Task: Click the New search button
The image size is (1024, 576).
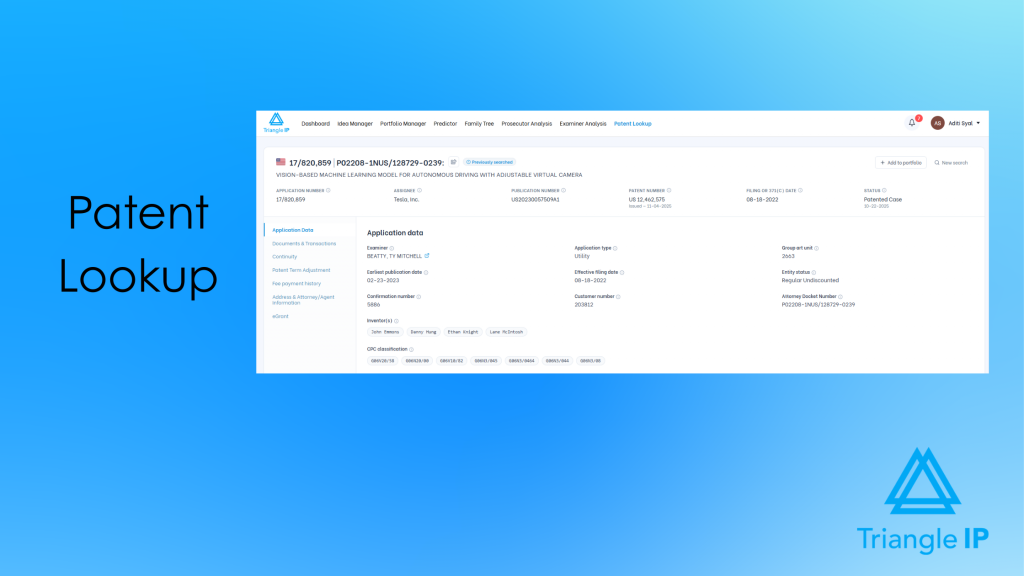Action: point(952,163)
